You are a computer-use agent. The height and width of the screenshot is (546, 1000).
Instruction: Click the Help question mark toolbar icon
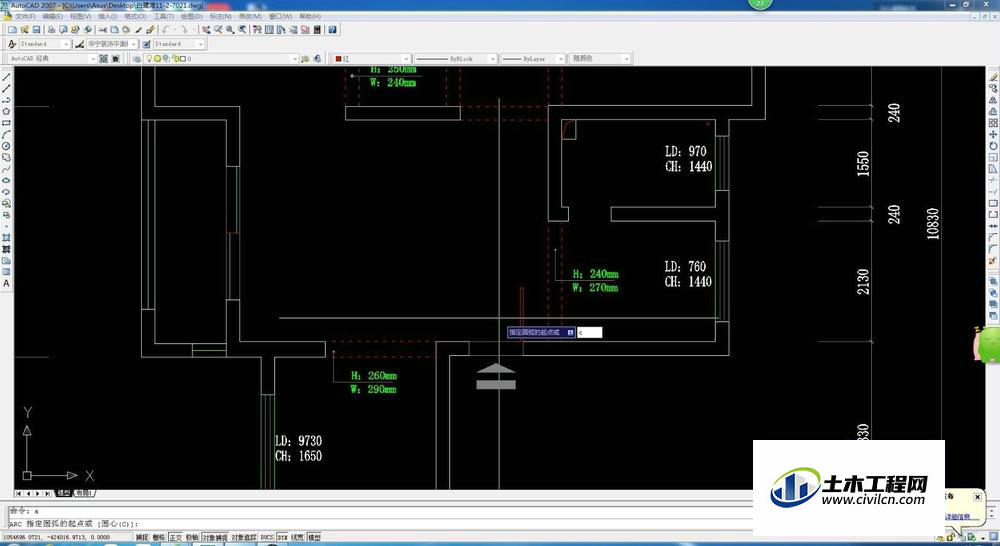[x=332, y=29]
